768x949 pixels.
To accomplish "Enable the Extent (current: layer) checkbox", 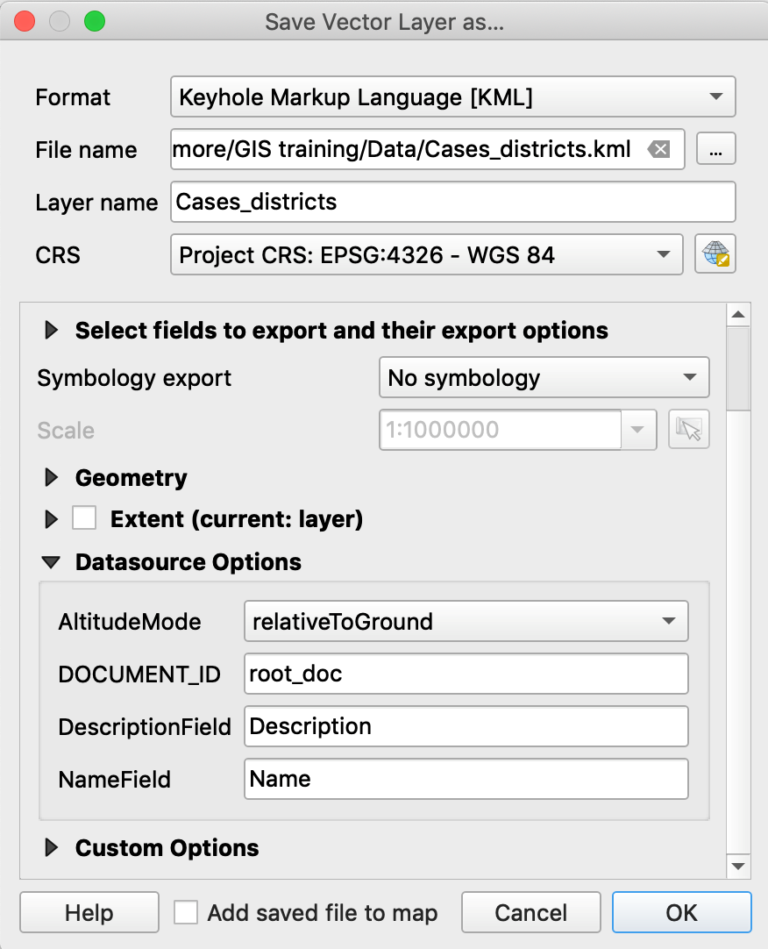I will point(84,519).
